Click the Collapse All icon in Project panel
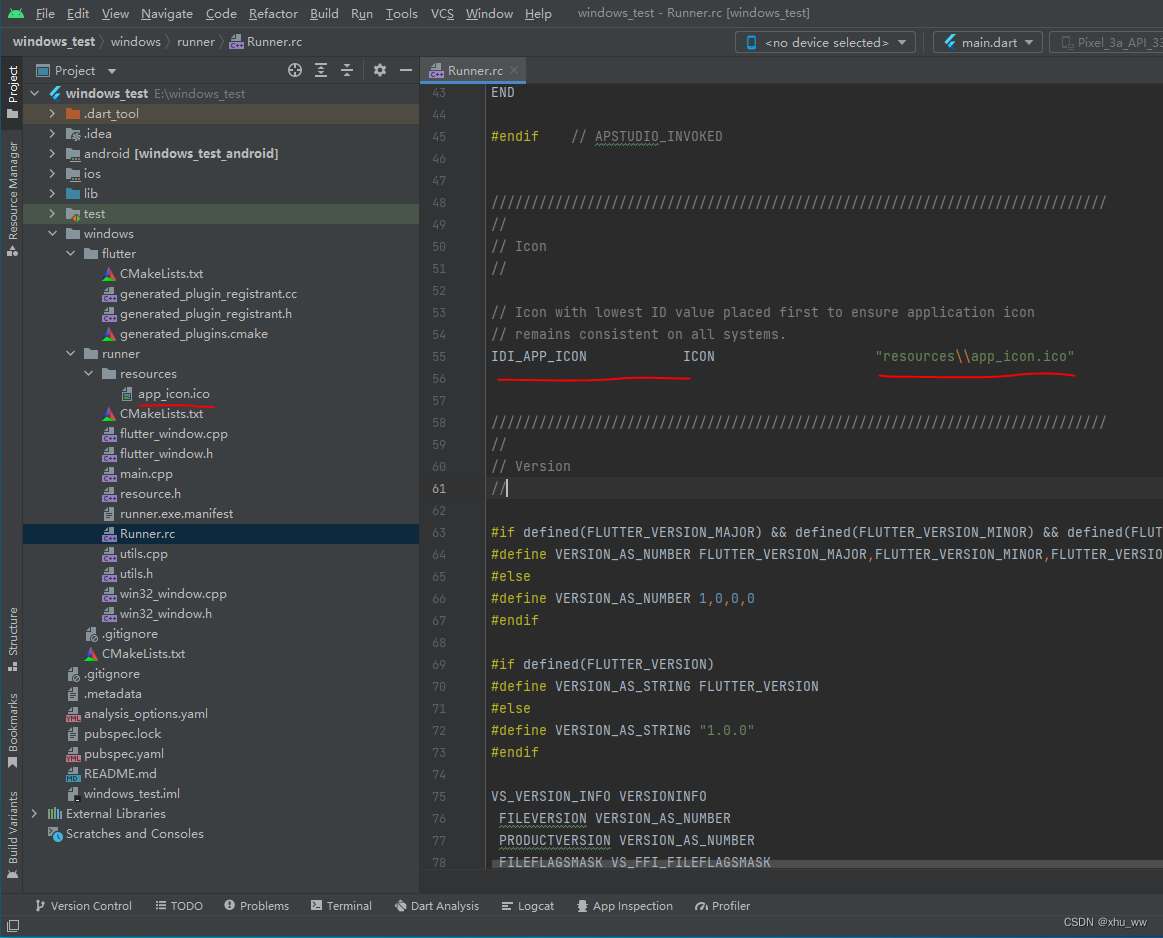The height and width of the screenshot is (938, 1163). click(347, 70)
